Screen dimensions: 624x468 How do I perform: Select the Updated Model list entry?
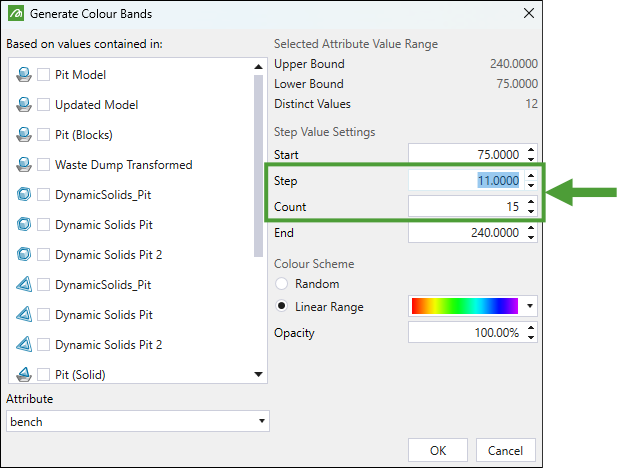96,105
